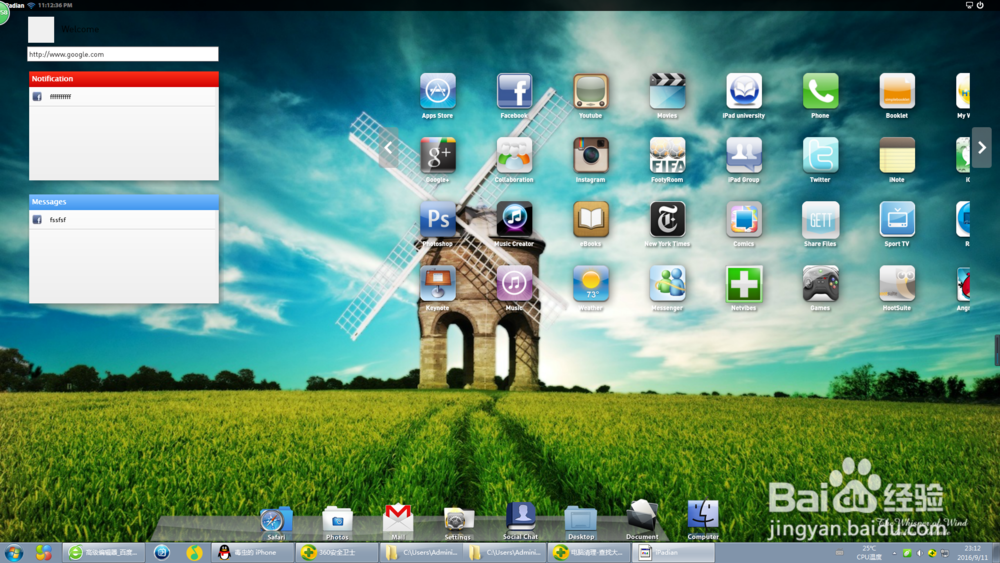Switch to 360安全卫士 taskbar window

(x=336, y=553)
